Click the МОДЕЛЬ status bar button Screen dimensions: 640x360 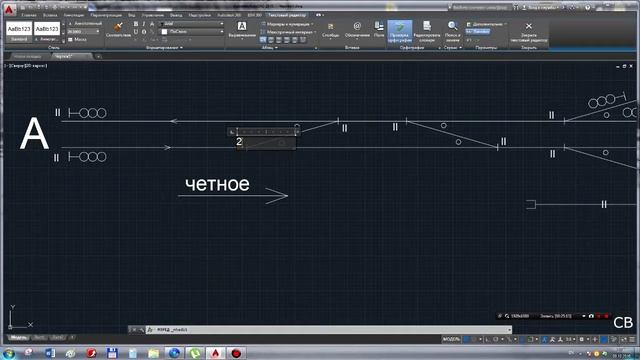tap(451, 339)
